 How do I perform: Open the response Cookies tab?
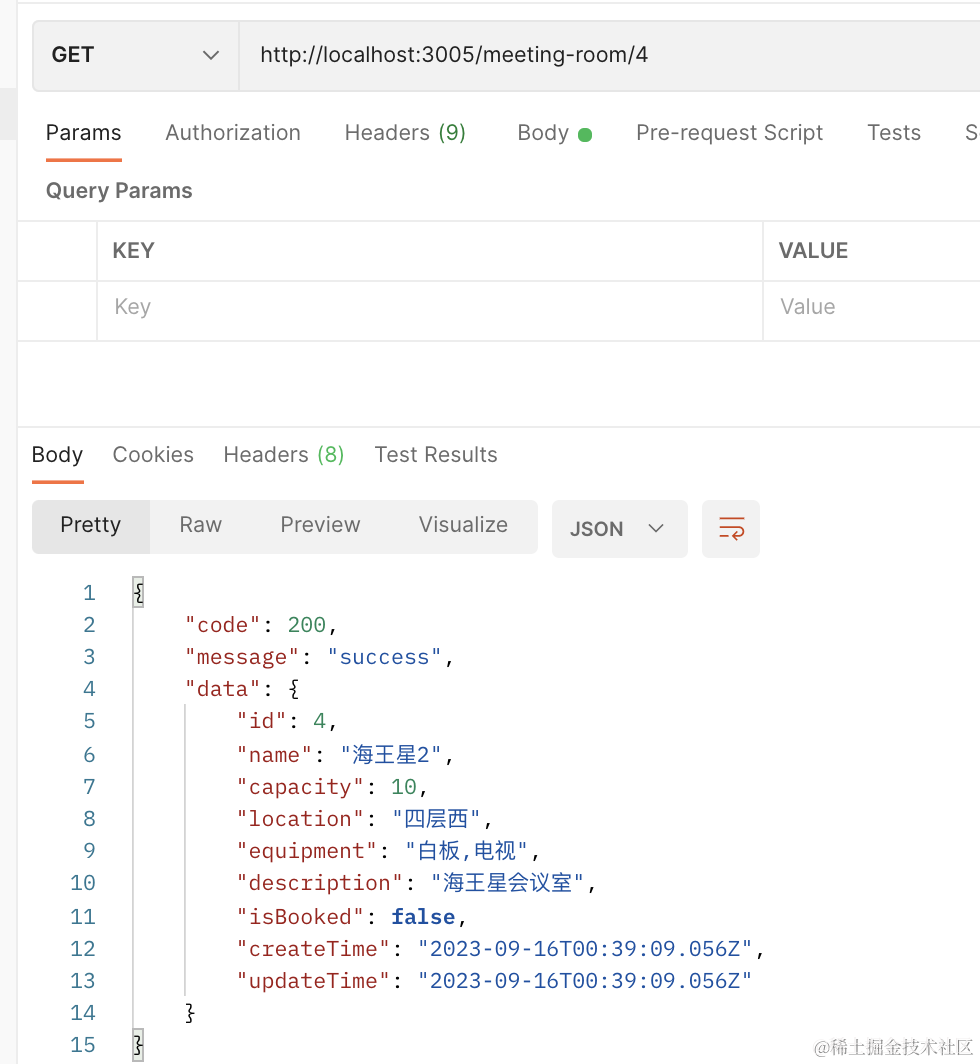[x=153, y=455]
